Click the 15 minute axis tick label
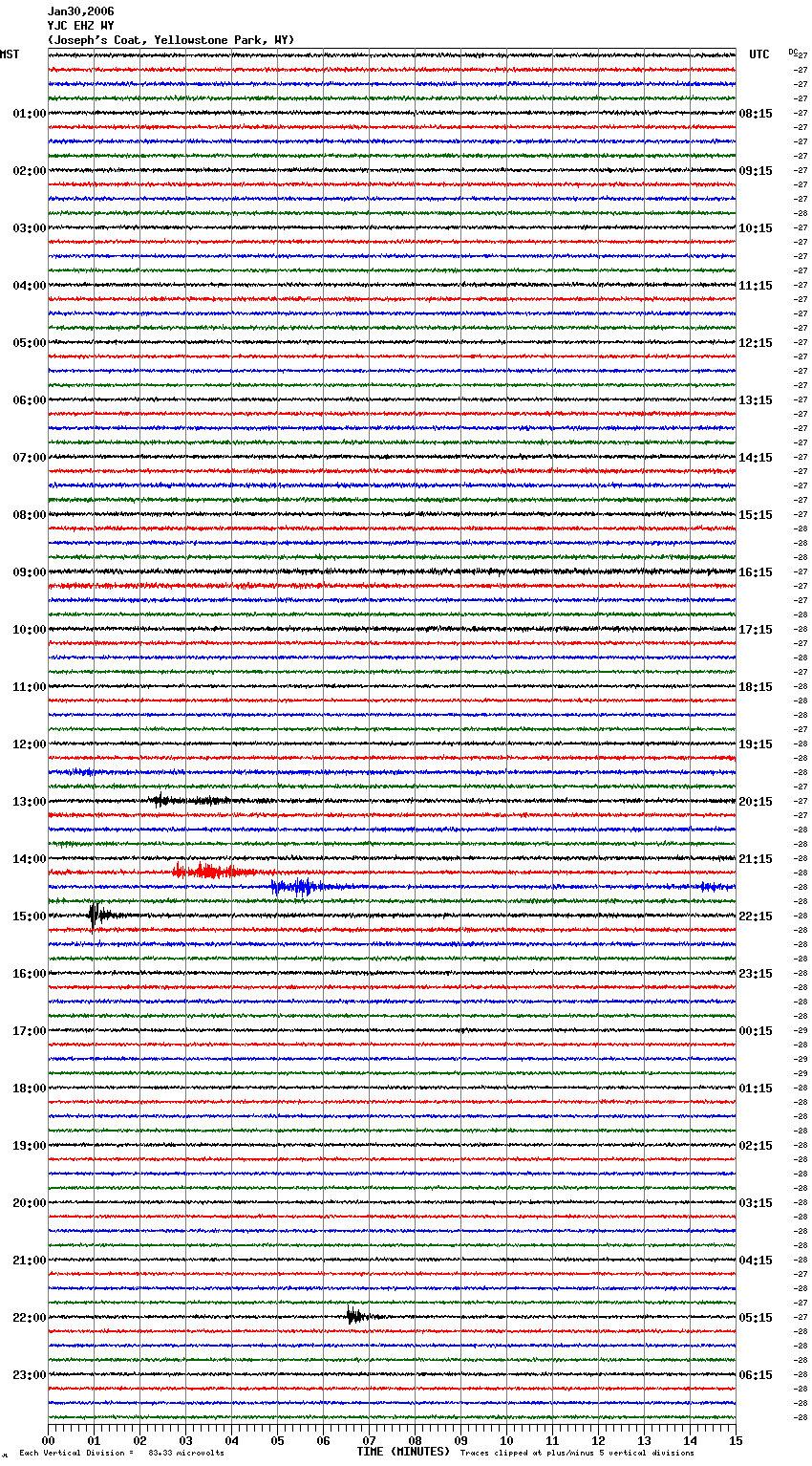Screen dimensions: 812x1466 (x=736, y=1440)
